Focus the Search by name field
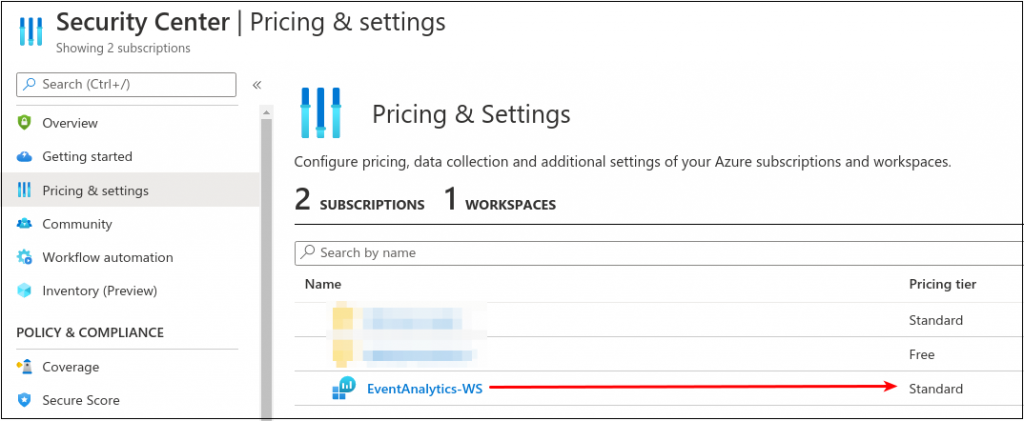 coord(660,253)
